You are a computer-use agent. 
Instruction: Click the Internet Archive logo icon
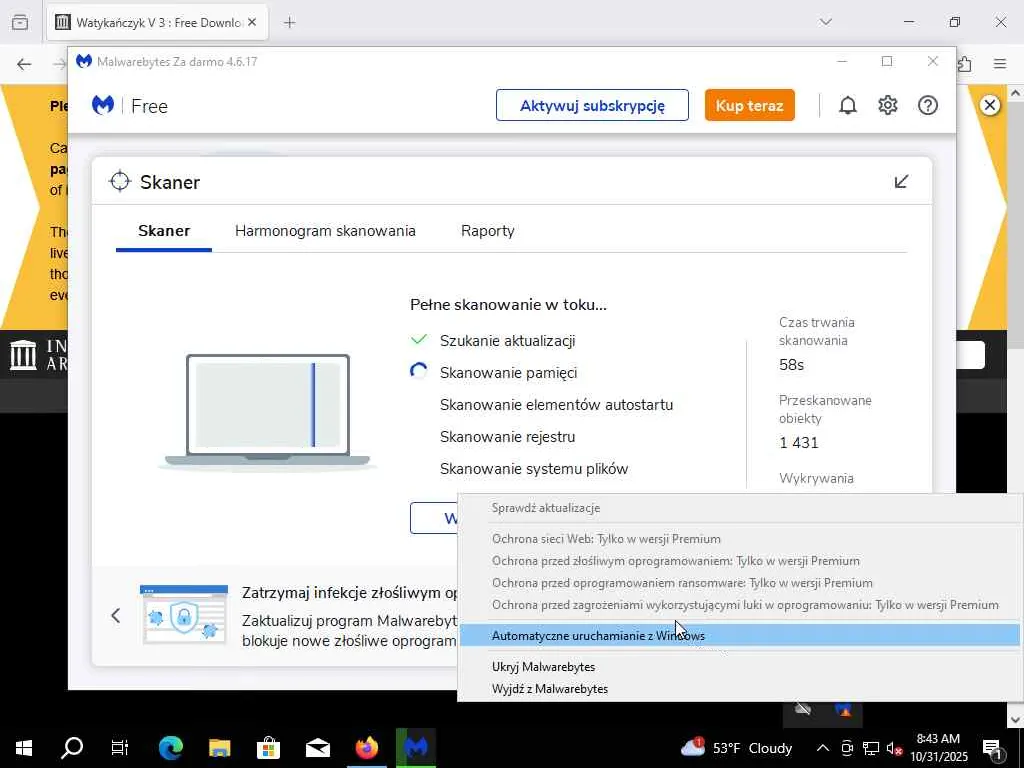[24, 355]
